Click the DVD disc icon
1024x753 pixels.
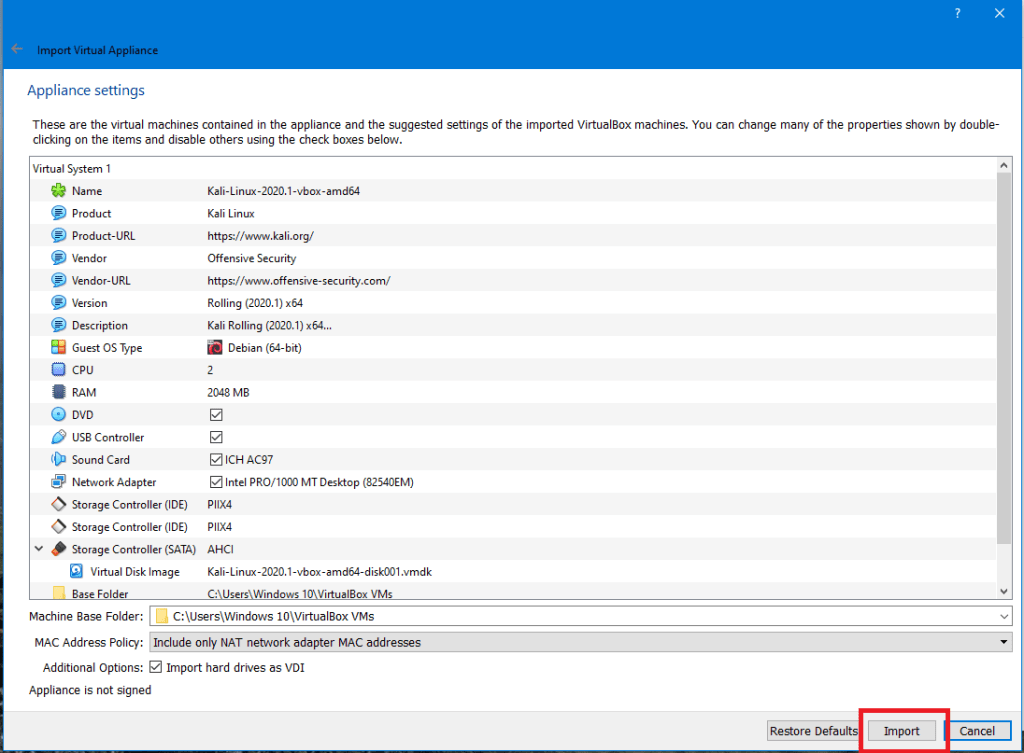(x=58, y=414)
